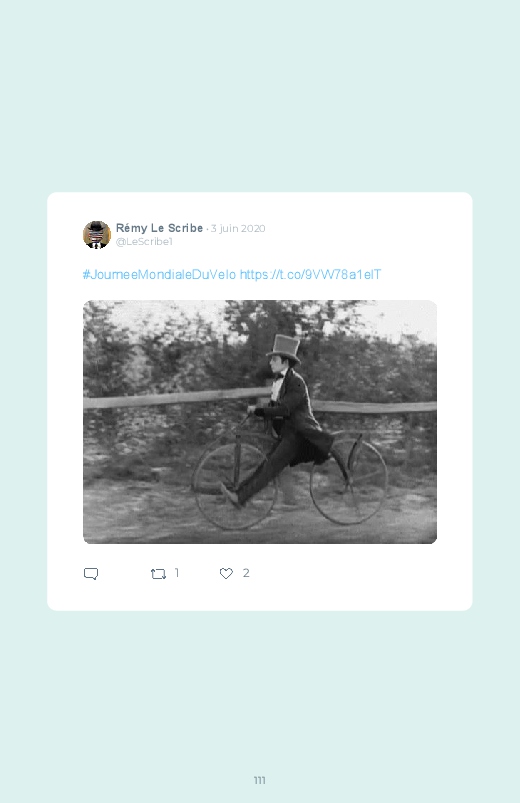Click the bicycle's rear wheel in photo
The height and width of the screenshot is (803, 520).
click(x=348, y=482)
